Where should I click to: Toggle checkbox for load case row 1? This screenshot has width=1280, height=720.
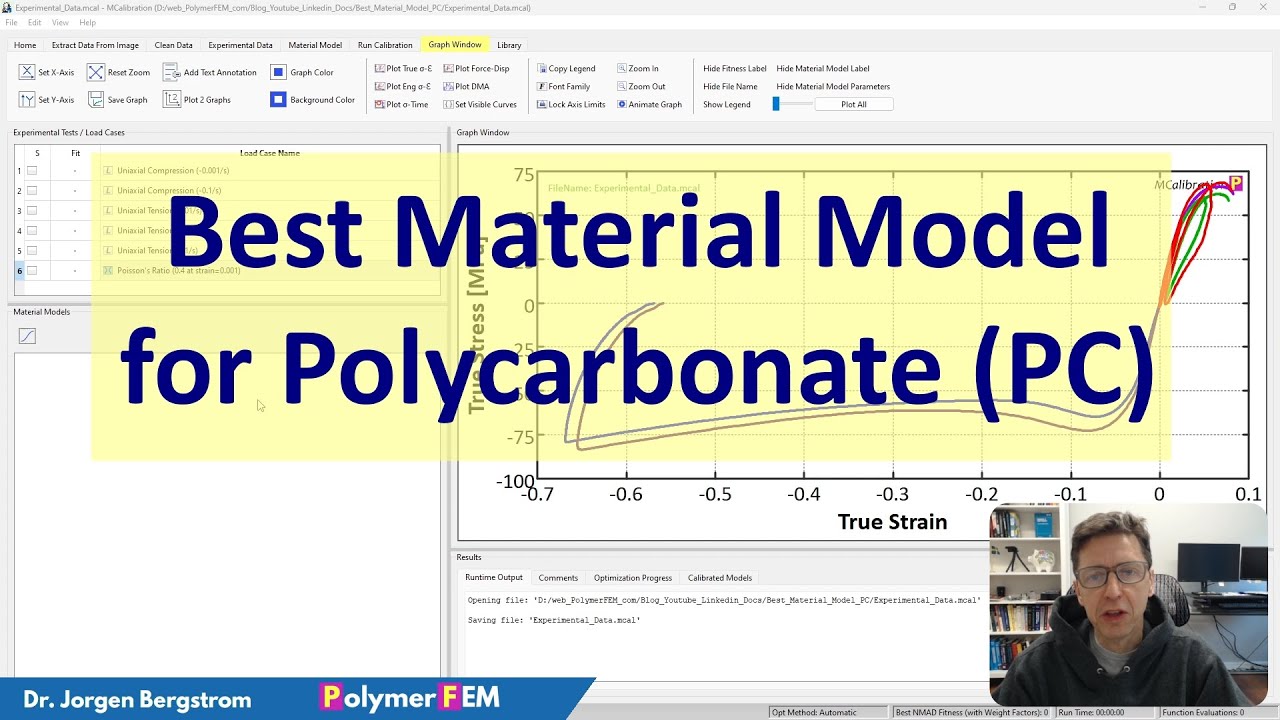[32, 170]
